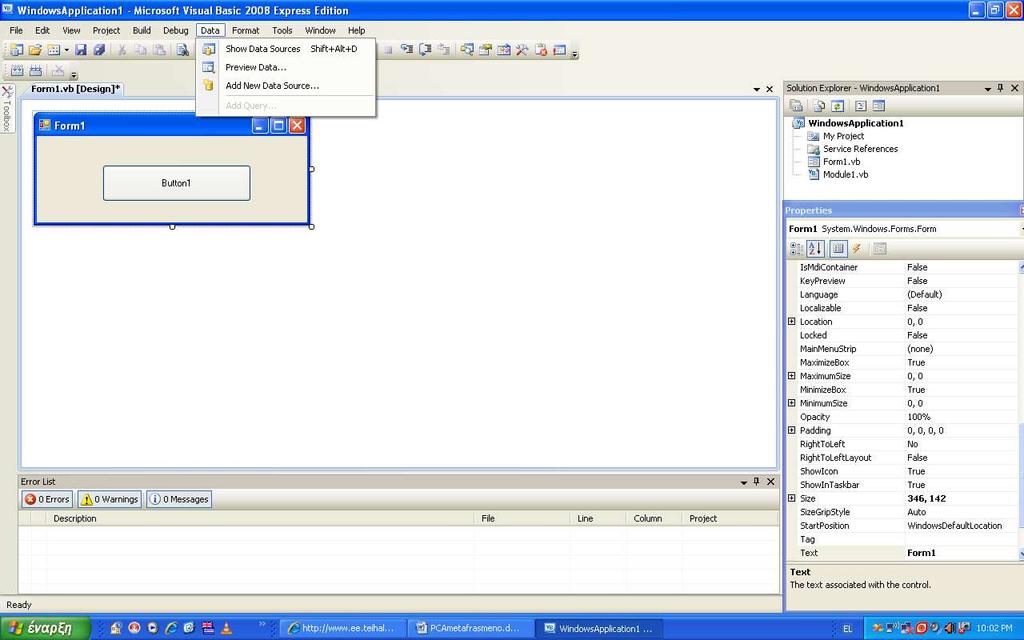
Task: Open the collapsed Toolbox side panel
Action: [7, 108]
